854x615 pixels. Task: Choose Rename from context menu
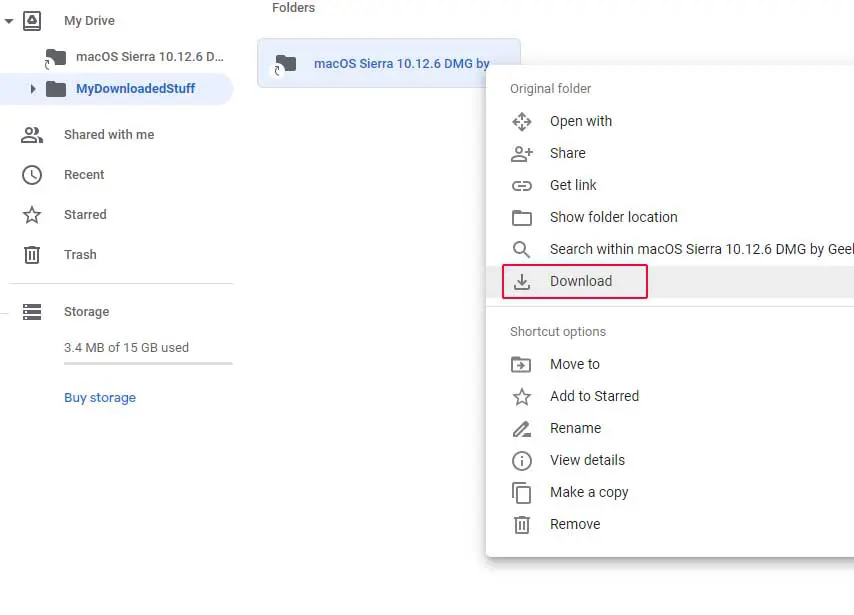pos(575,428)
